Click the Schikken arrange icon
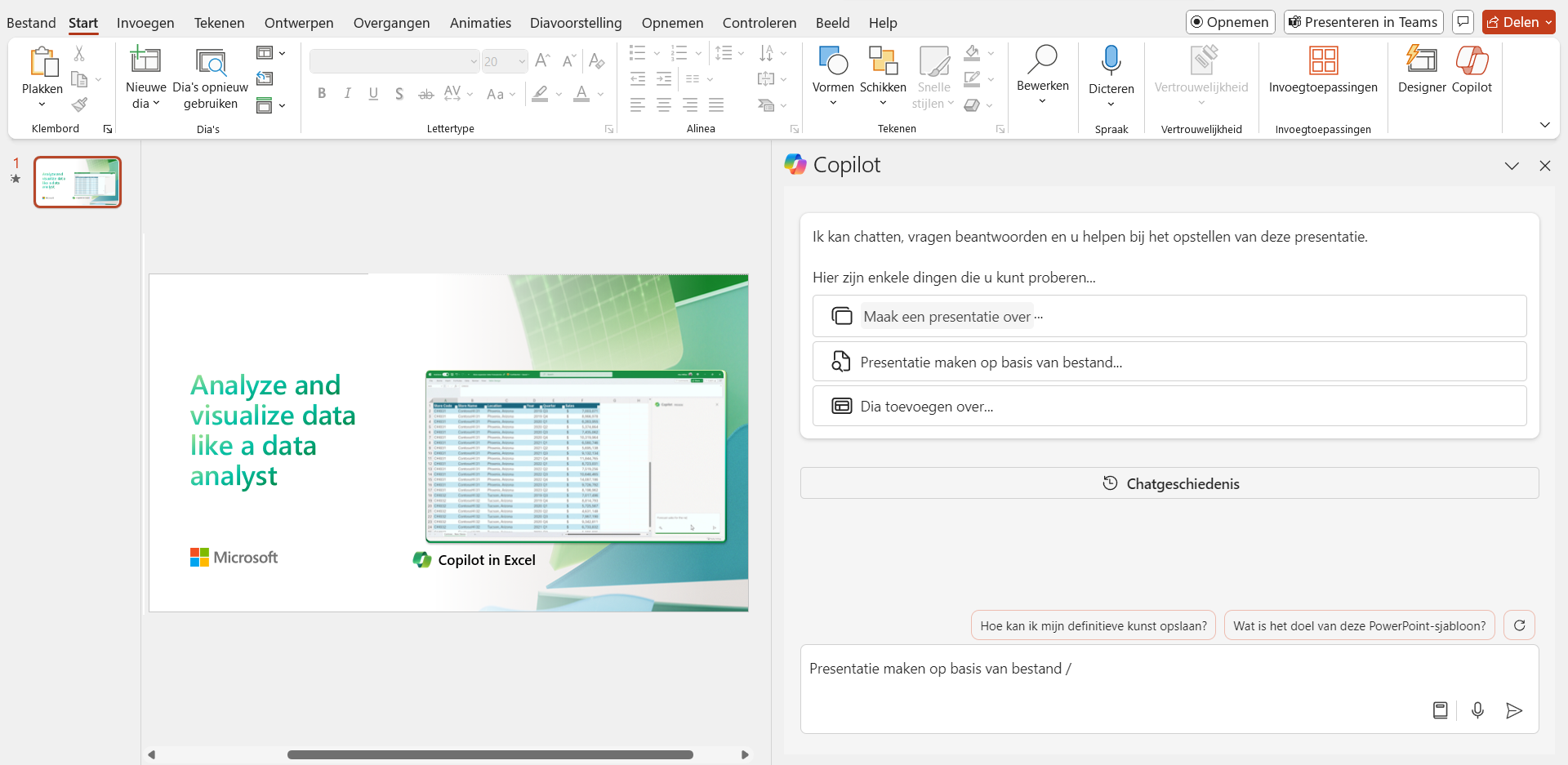The width and height of the screenshot is (1568, 765). click(x=883, y=60)
